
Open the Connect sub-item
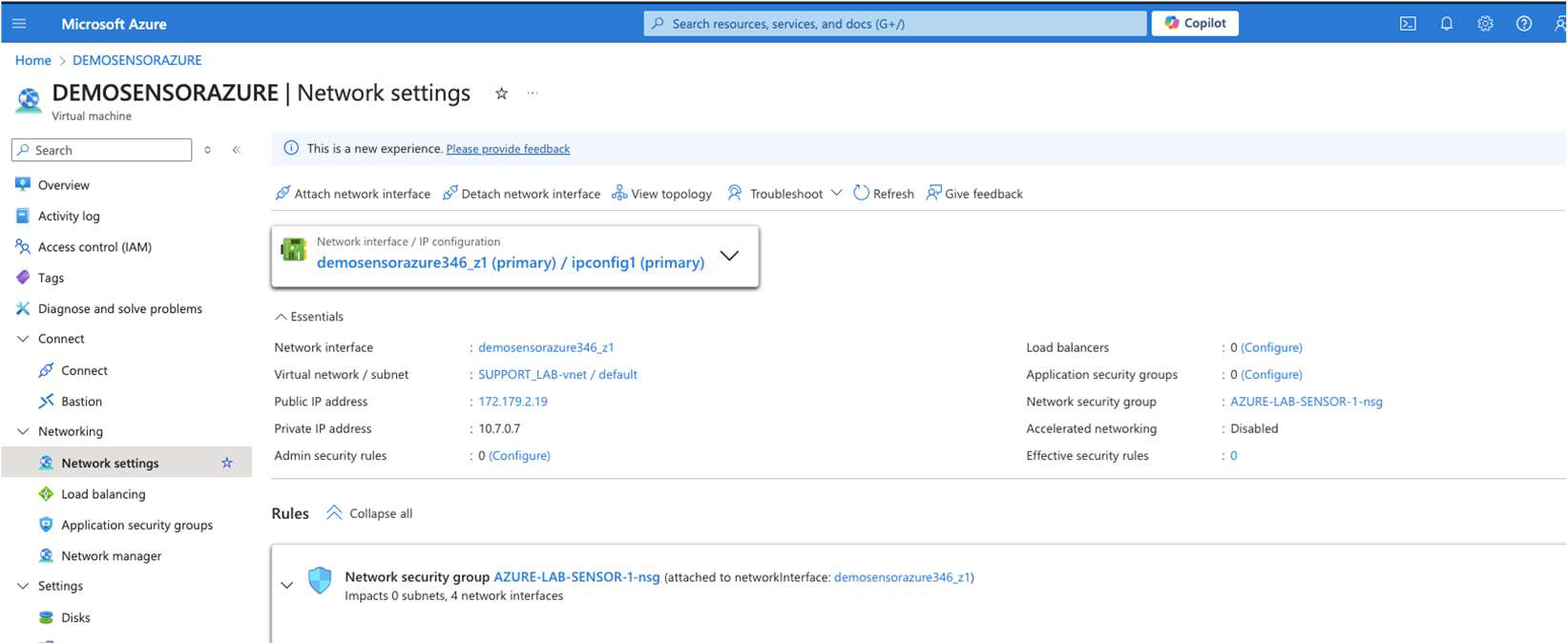(84, 371)
